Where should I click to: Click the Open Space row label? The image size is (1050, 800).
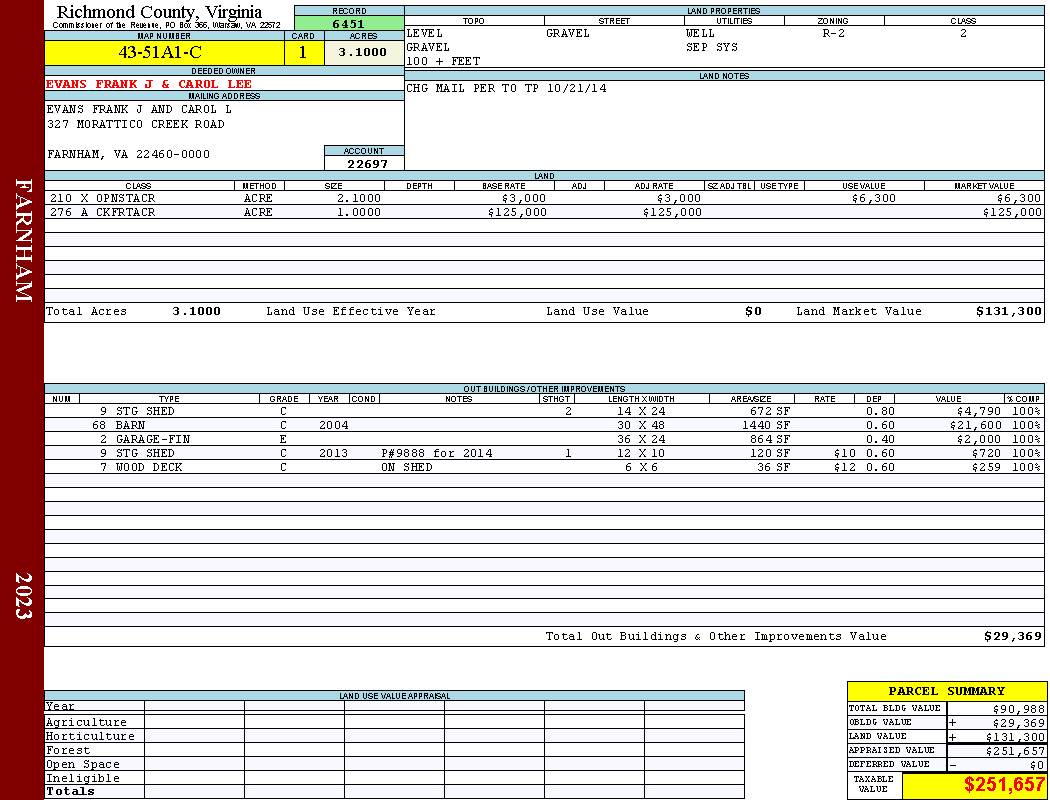point(82,765)
